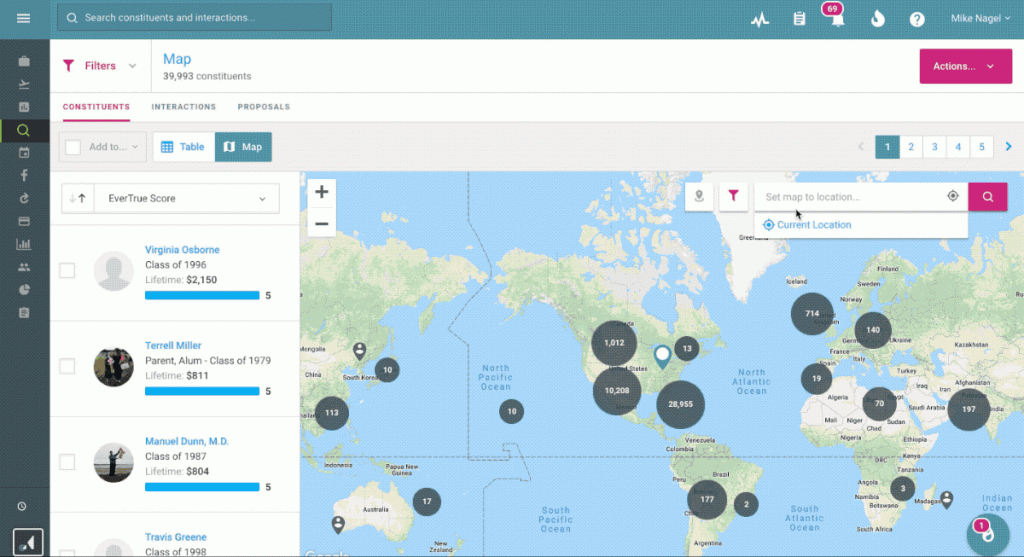Zoom in the map with plus button

tap(321, 192)
